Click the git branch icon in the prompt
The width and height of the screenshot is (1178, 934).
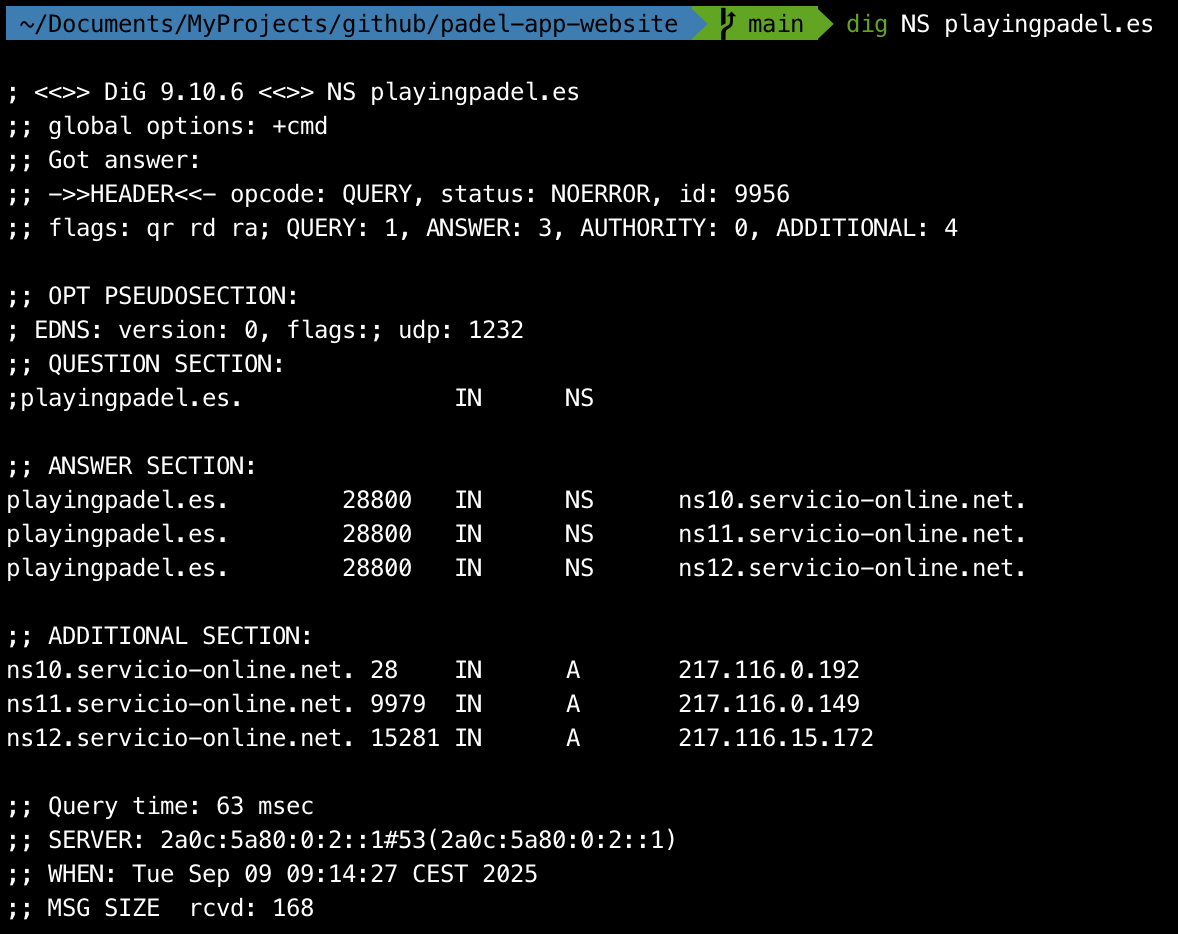point(727,23)
